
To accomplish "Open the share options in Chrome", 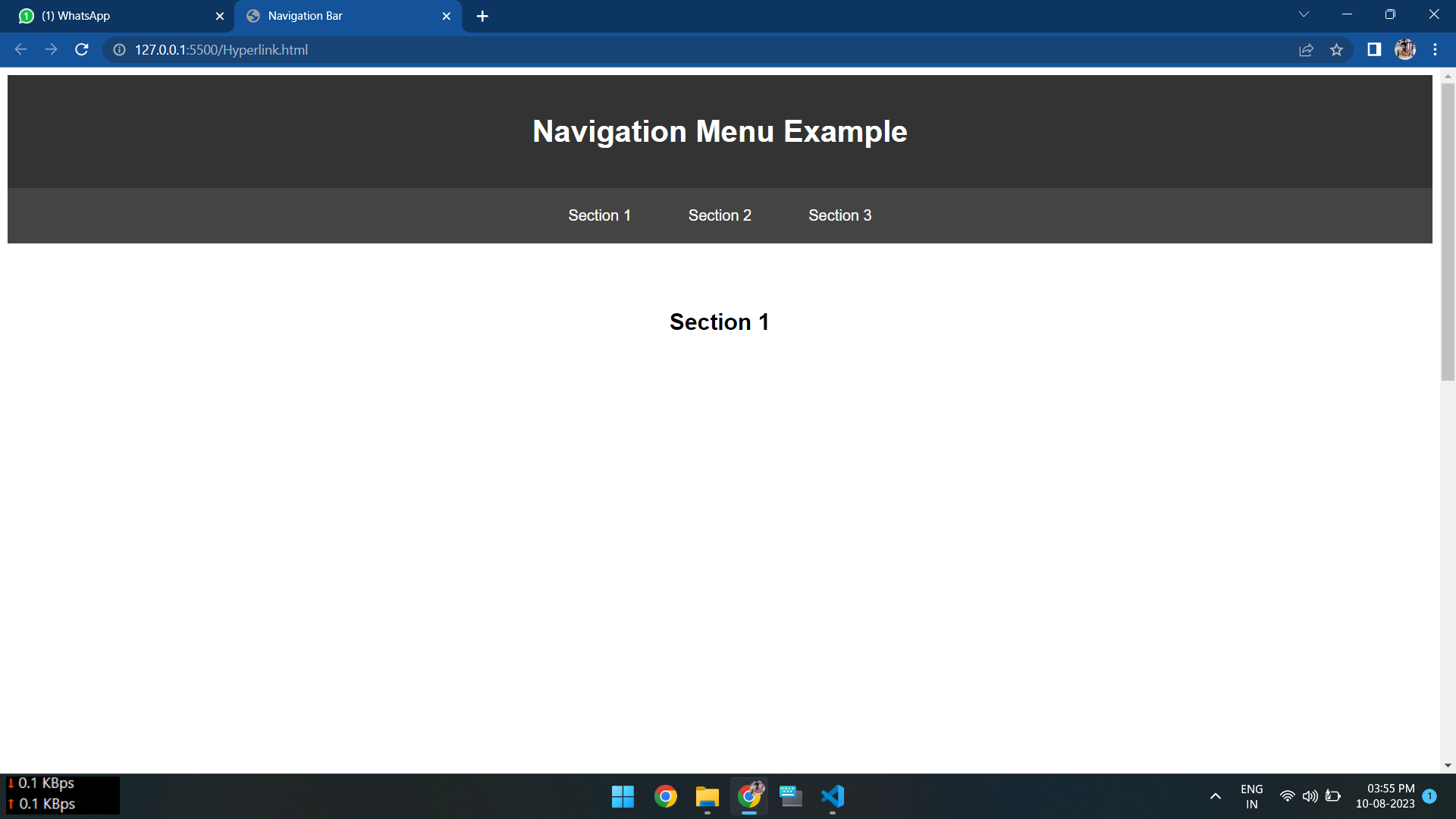I will click(1307, 49).
